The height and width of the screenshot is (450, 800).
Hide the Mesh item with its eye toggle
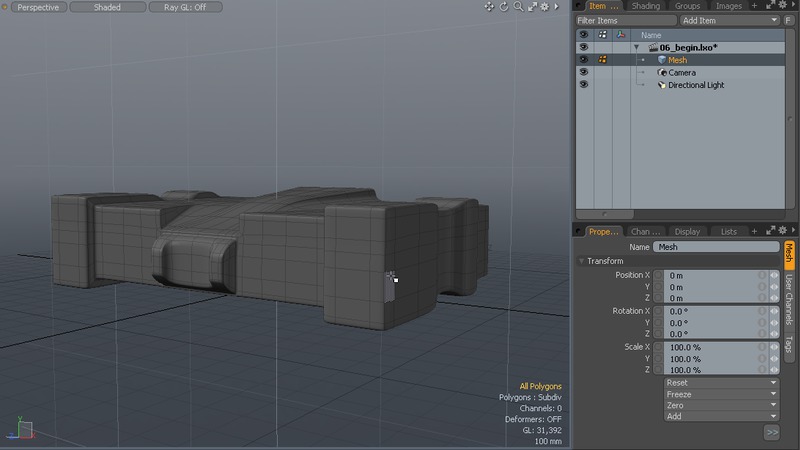[x=583, y=60]
